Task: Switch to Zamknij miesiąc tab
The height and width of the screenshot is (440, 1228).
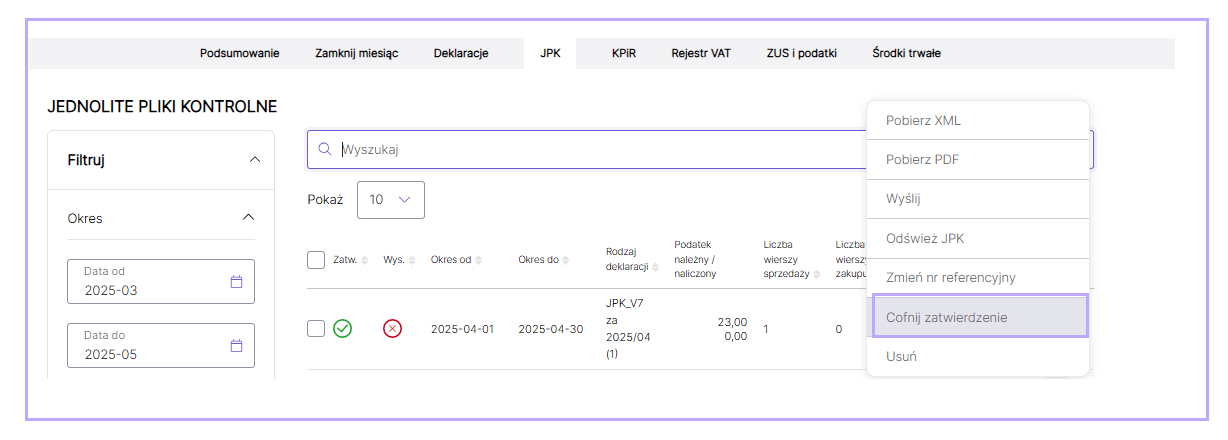Action: 356,53
